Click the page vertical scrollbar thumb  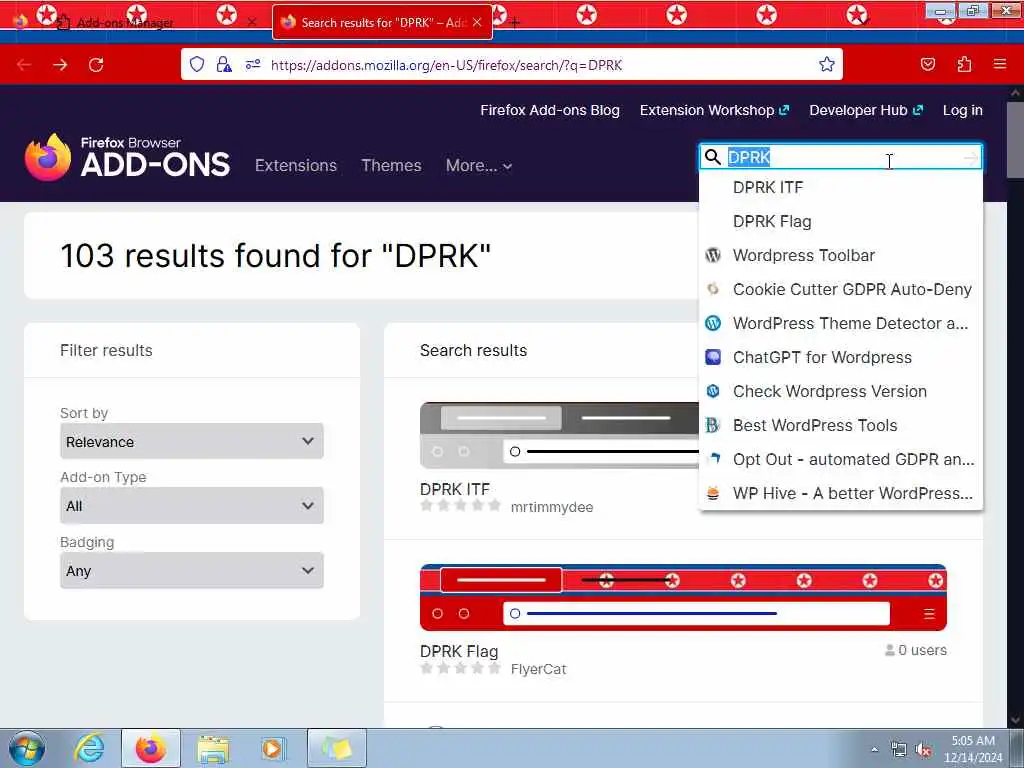pyautogui.click(x=1014, y=139)
